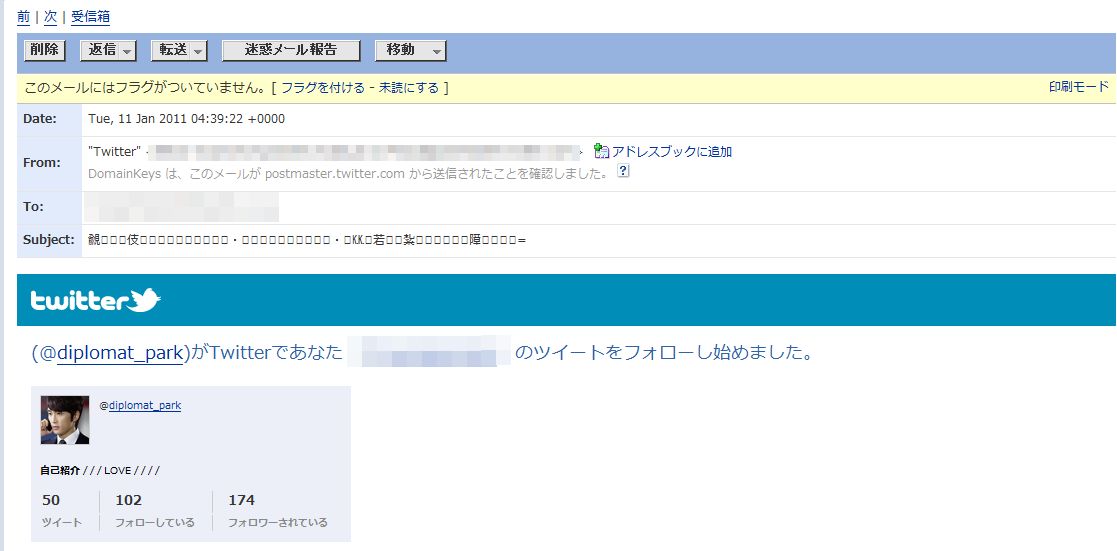Expand the 転送 dropdown arrow
The image size is (1117, 551).
(198, 51)
